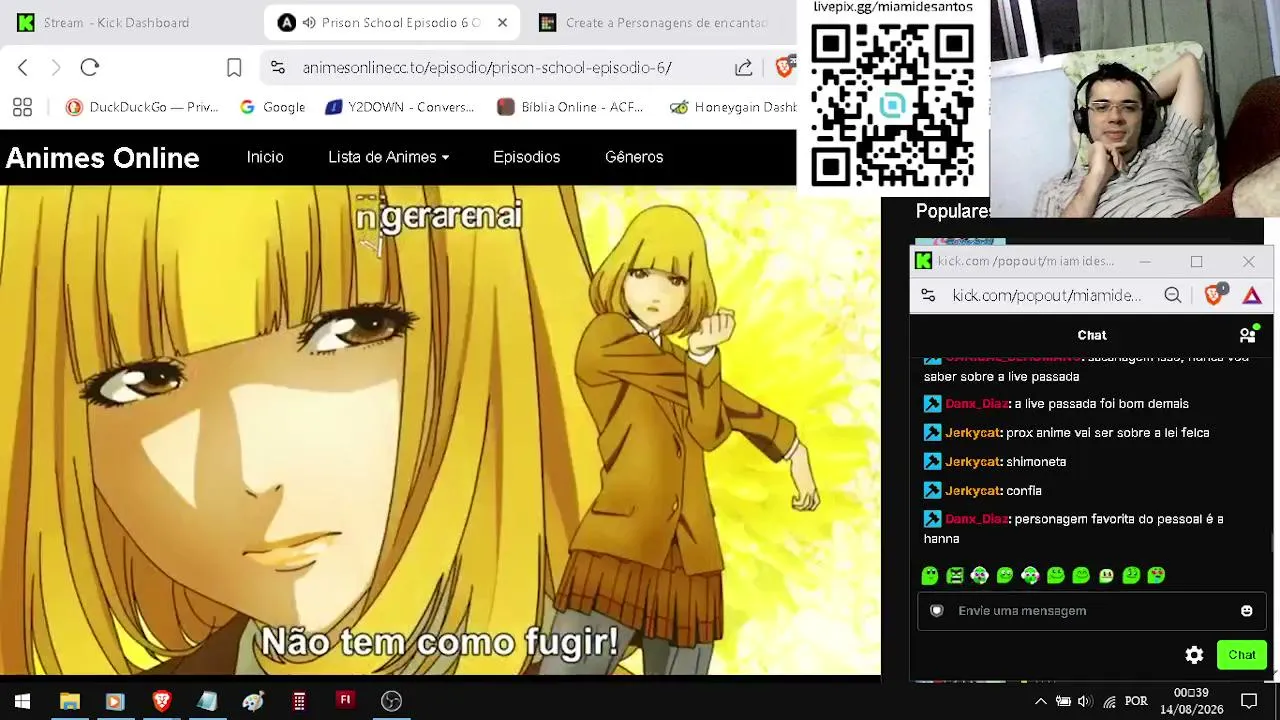This screenshot has height=720, width=1280.
Task: Open the Windows Start menu
Action: (x=22, y=701)
